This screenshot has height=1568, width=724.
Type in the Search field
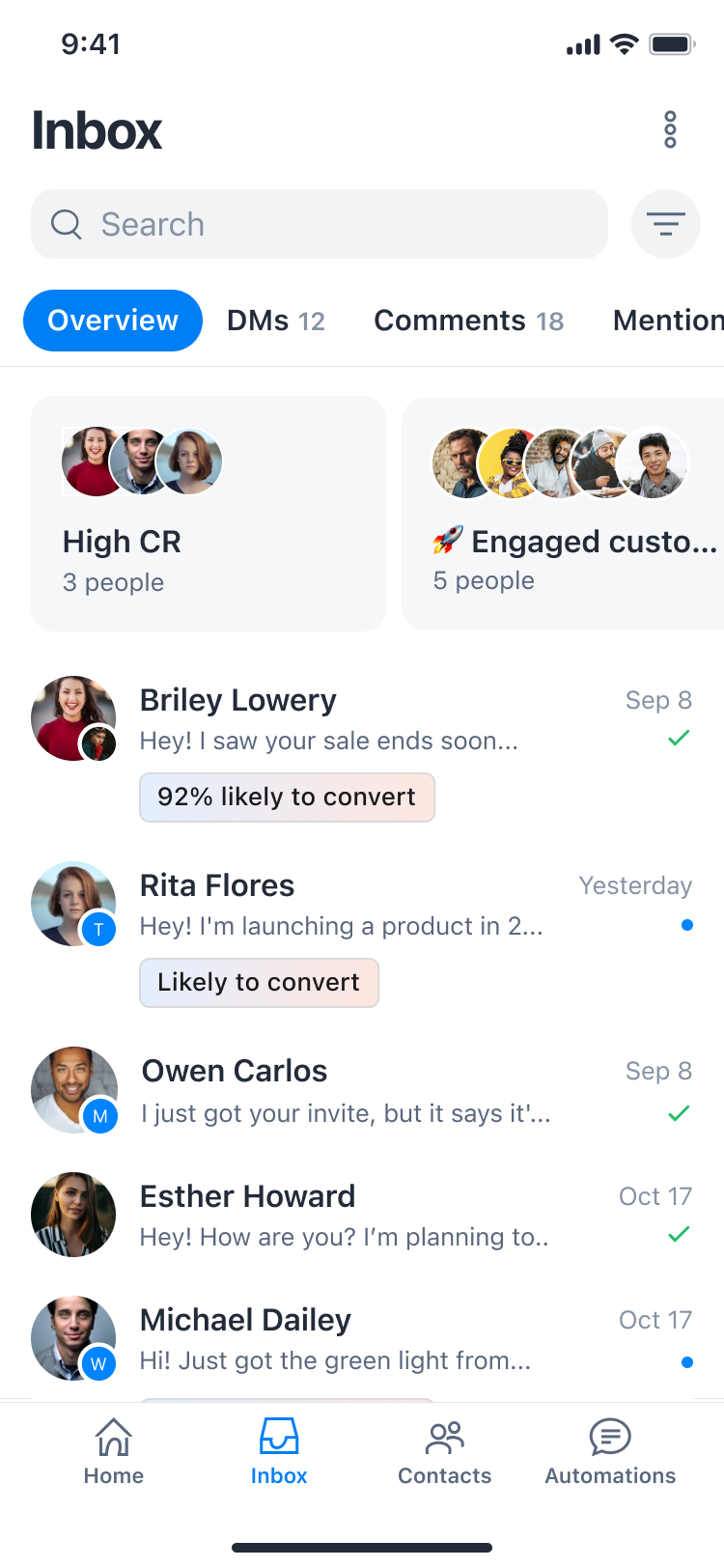point(348,224)
